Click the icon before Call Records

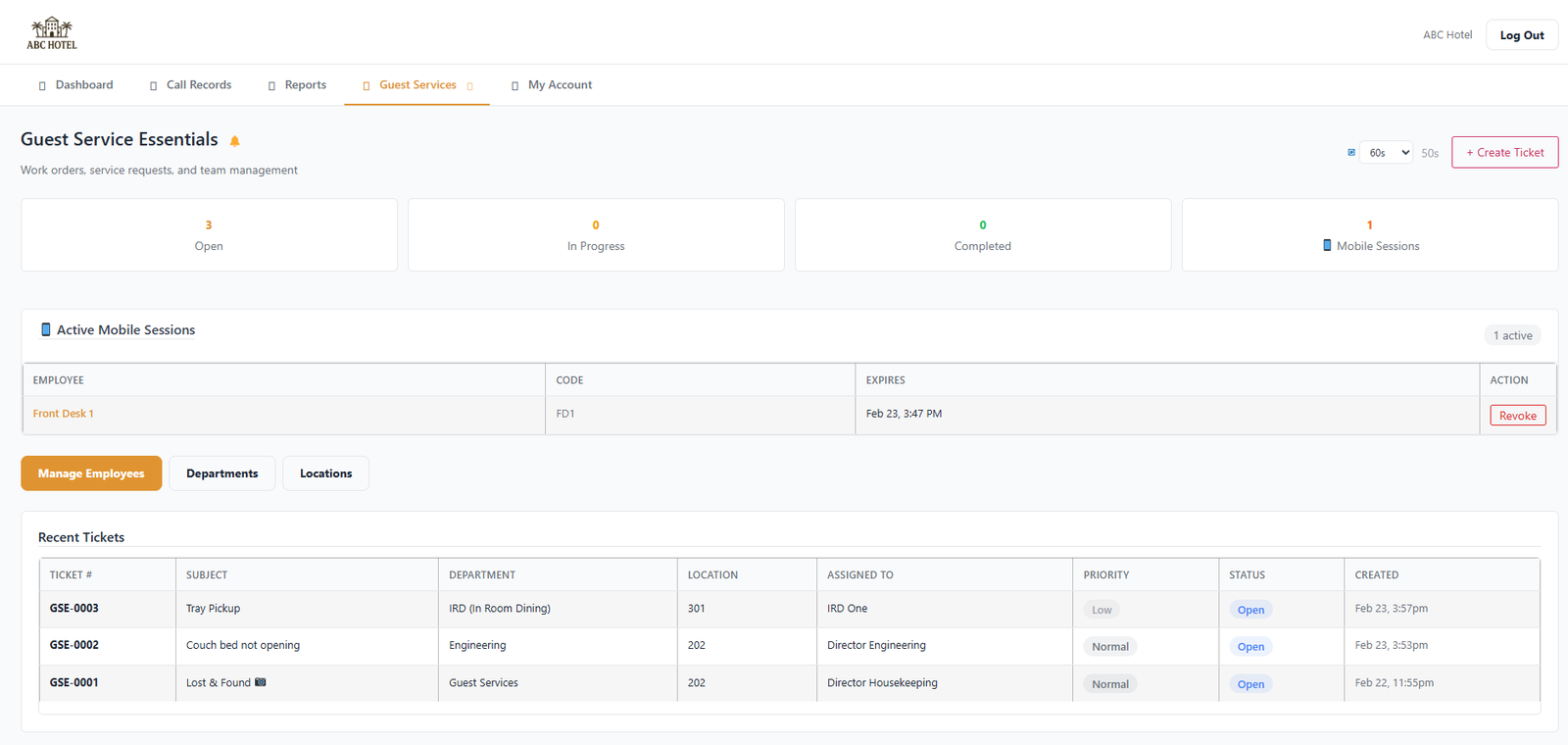coord(153,86)
